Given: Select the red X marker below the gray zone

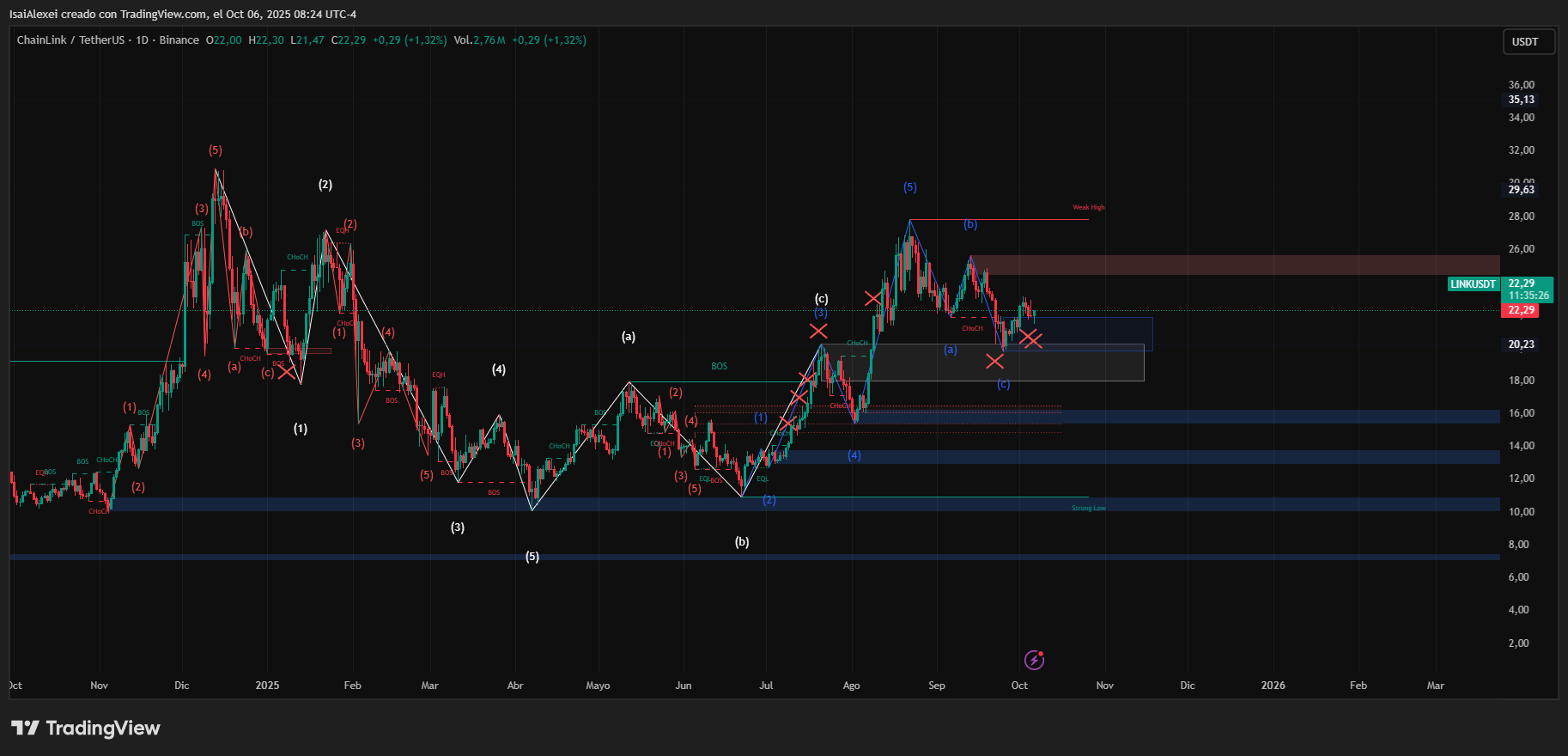Looking at the screenshot, I should click(x=994, y=361).
